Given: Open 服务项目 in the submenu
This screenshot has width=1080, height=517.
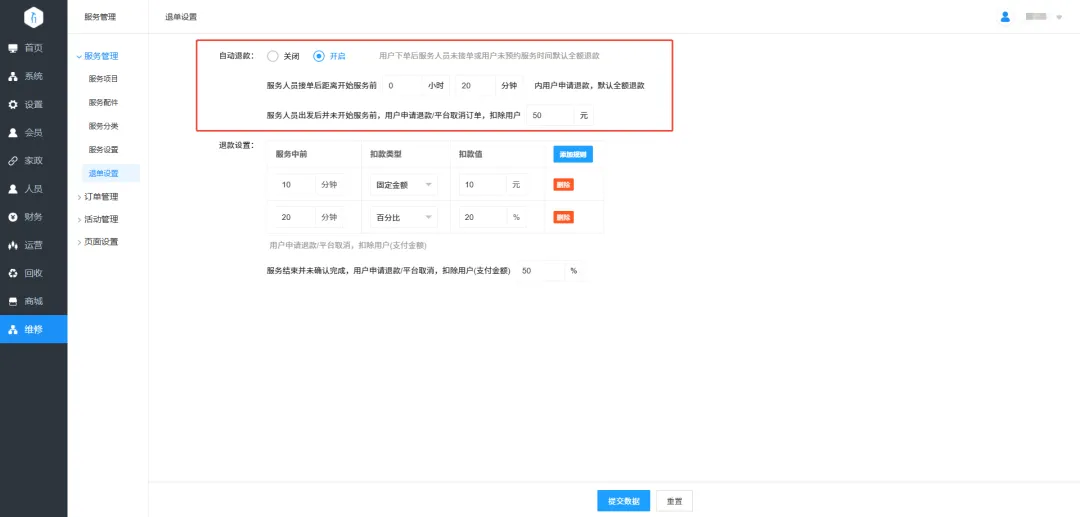Looking at the screenshot, I should point(104,78).
